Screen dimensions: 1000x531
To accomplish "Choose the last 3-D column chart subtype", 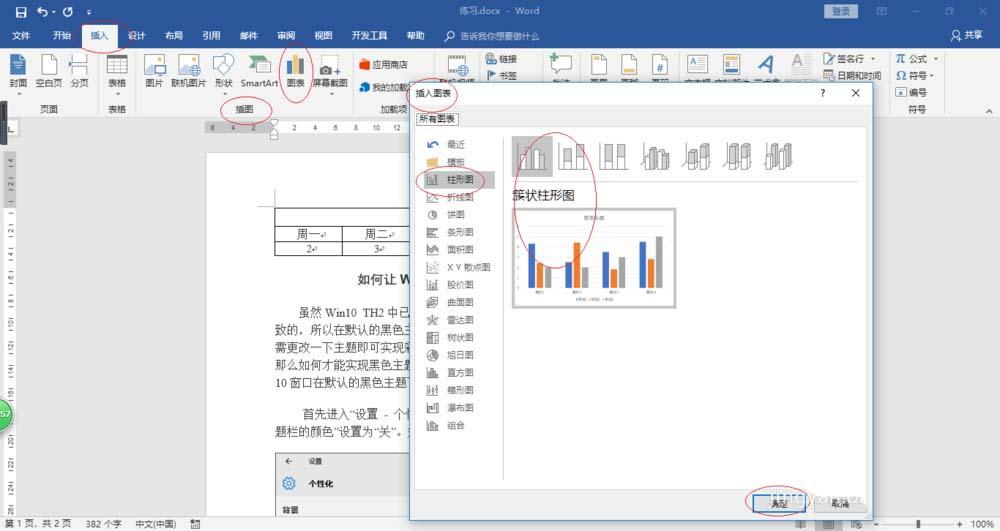I will (x=779, y=156).
